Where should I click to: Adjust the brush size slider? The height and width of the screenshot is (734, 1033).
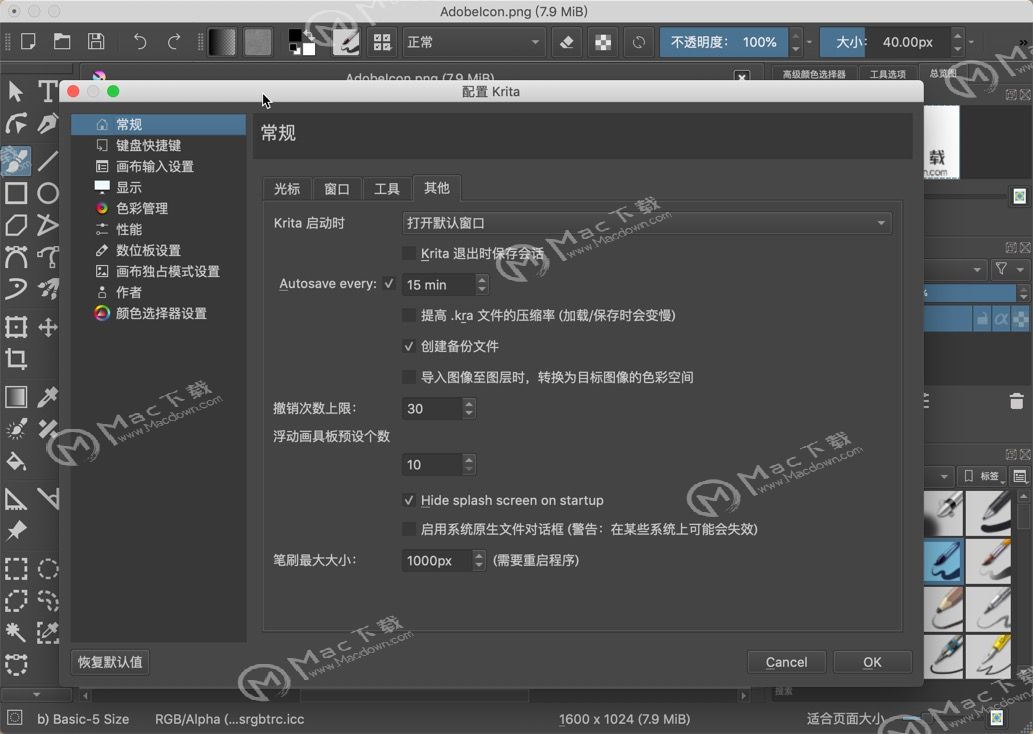coord(885,42)
